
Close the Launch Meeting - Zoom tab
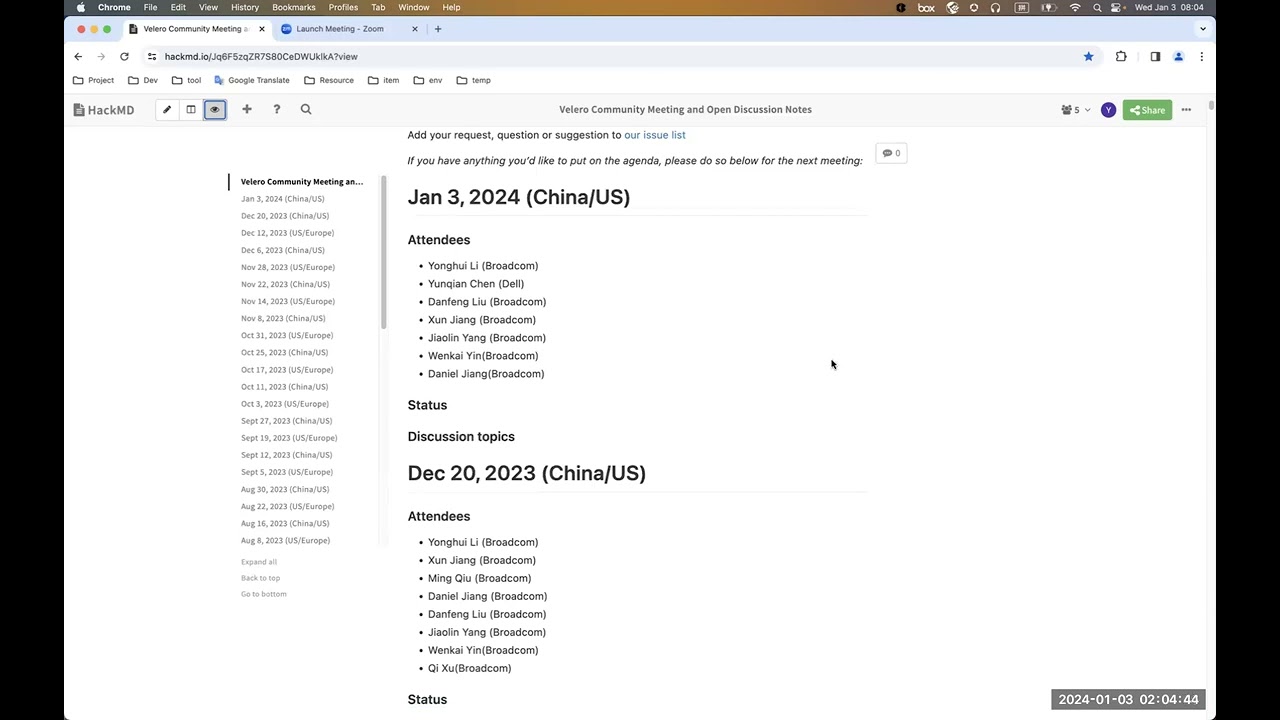click(x=415, y=29)
